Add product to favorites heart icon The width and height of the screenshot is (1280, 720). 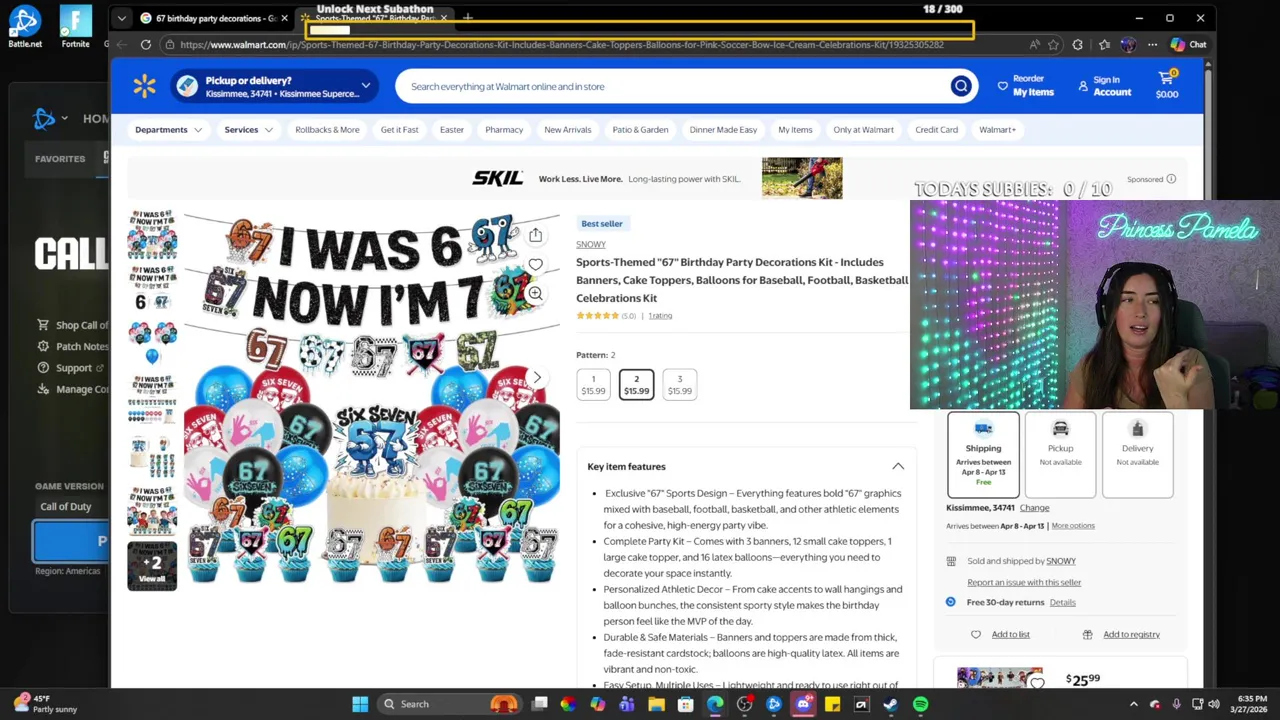[x=536, y=265]
